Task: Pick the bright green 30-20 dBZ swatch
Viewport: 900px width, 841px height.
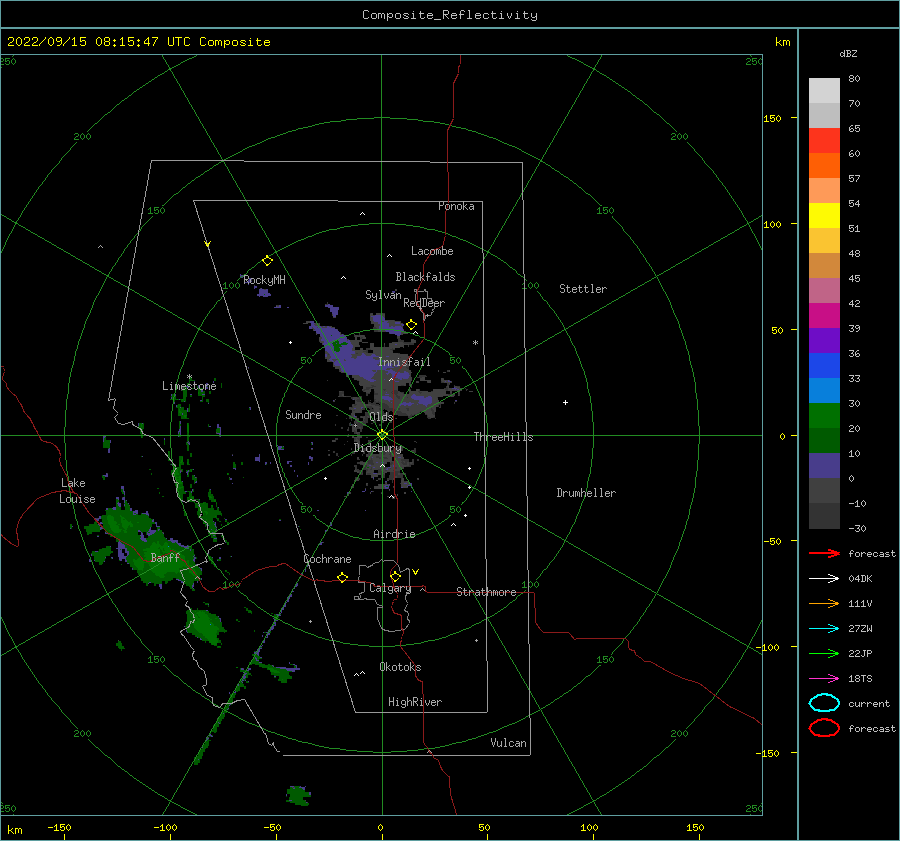Action: tap(824, 415)
